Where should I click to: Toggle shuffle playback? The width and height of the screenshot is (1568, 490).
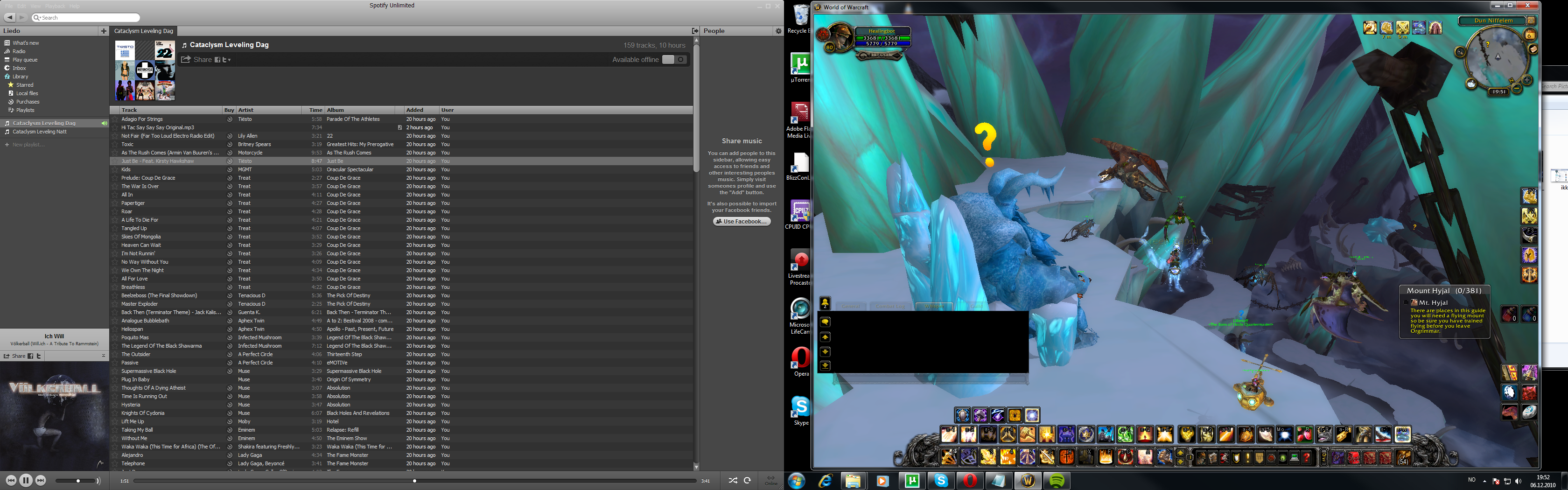pos(733,481)
